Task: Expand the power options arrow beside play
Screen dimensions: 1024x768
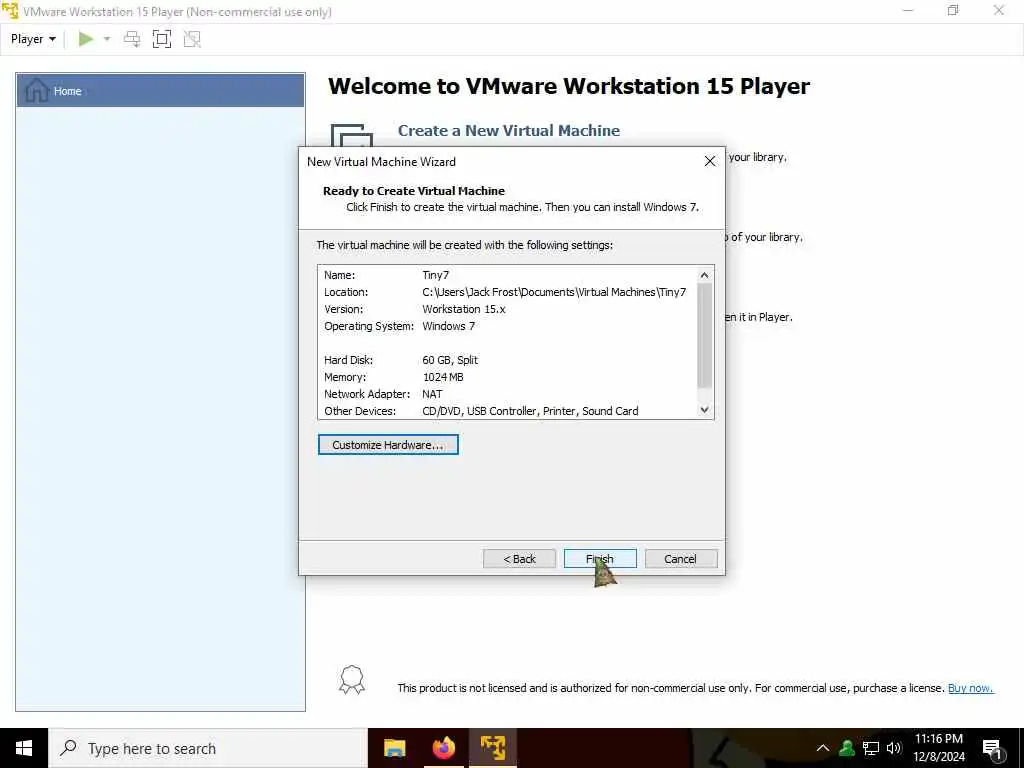Action: (107, 39)
